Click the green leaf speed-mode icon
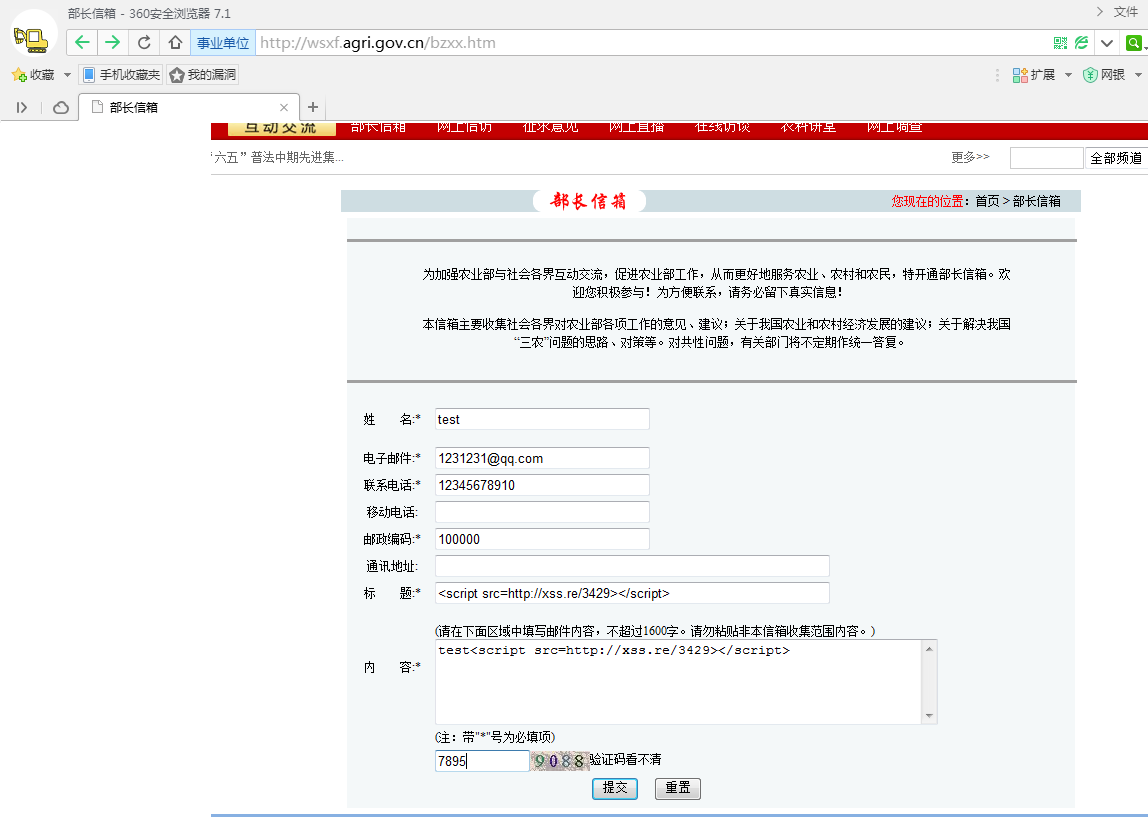1148x817 pixels. [1081, 43]
